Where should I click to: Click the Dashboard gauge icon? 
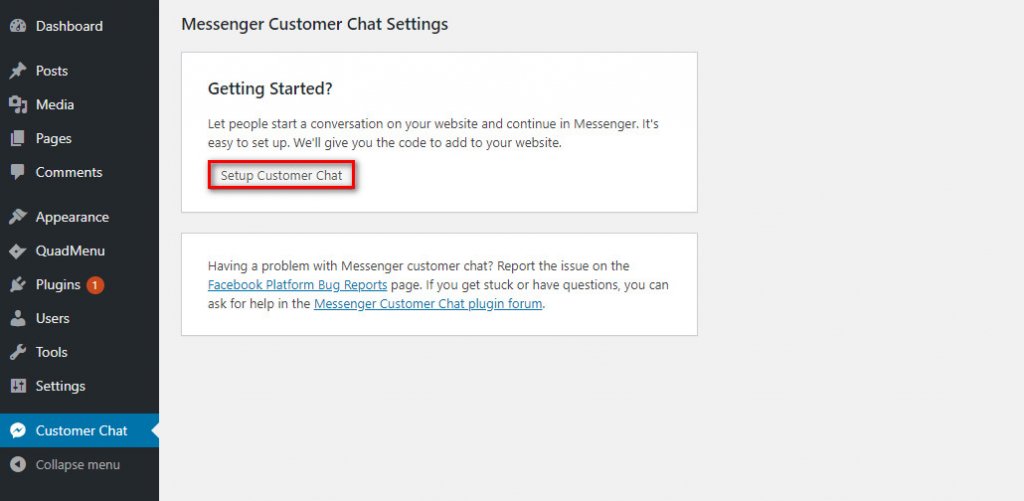click(x=18, y=26)
